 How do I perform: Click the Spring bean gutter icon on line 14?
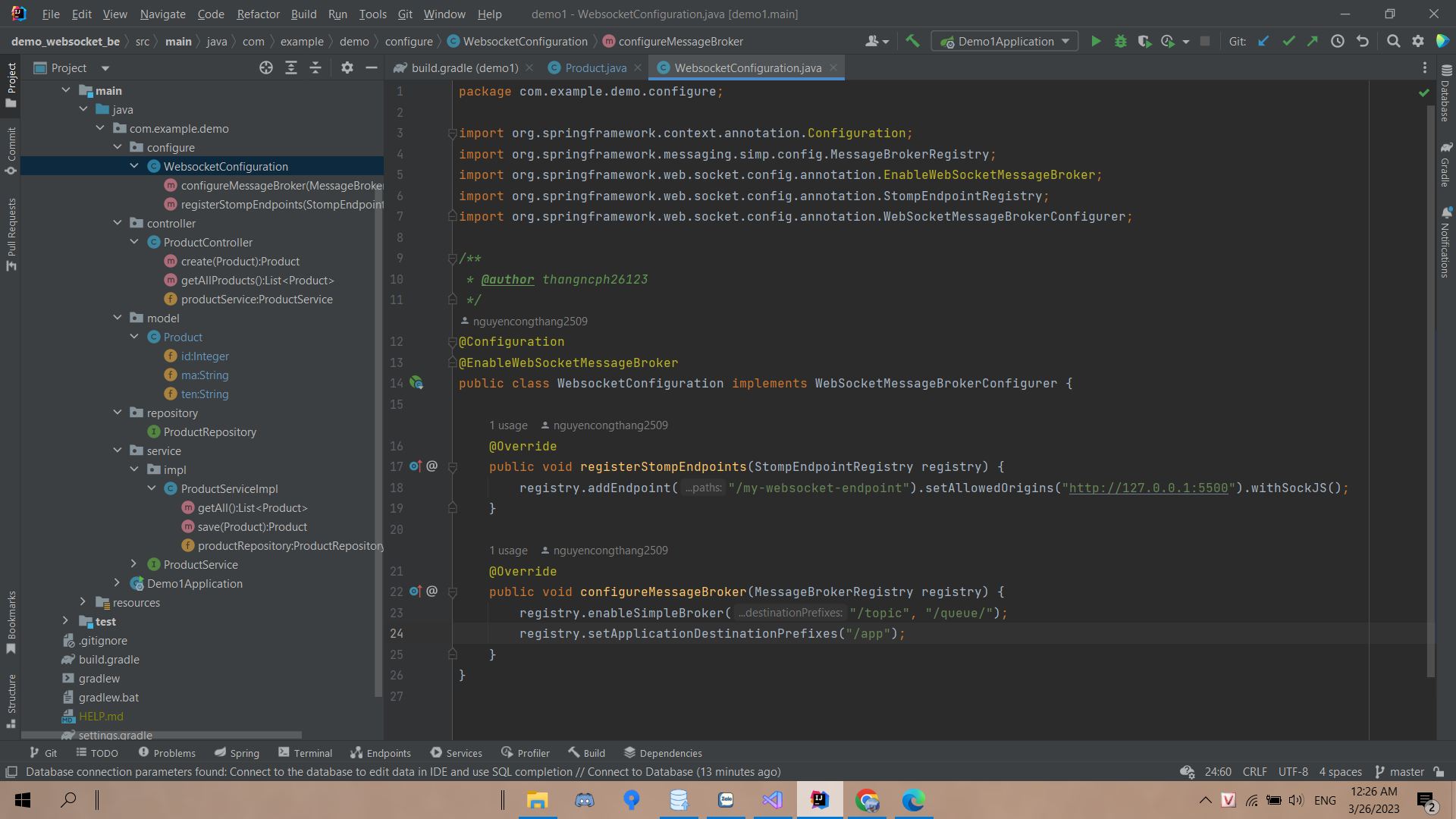click(416, 384)
